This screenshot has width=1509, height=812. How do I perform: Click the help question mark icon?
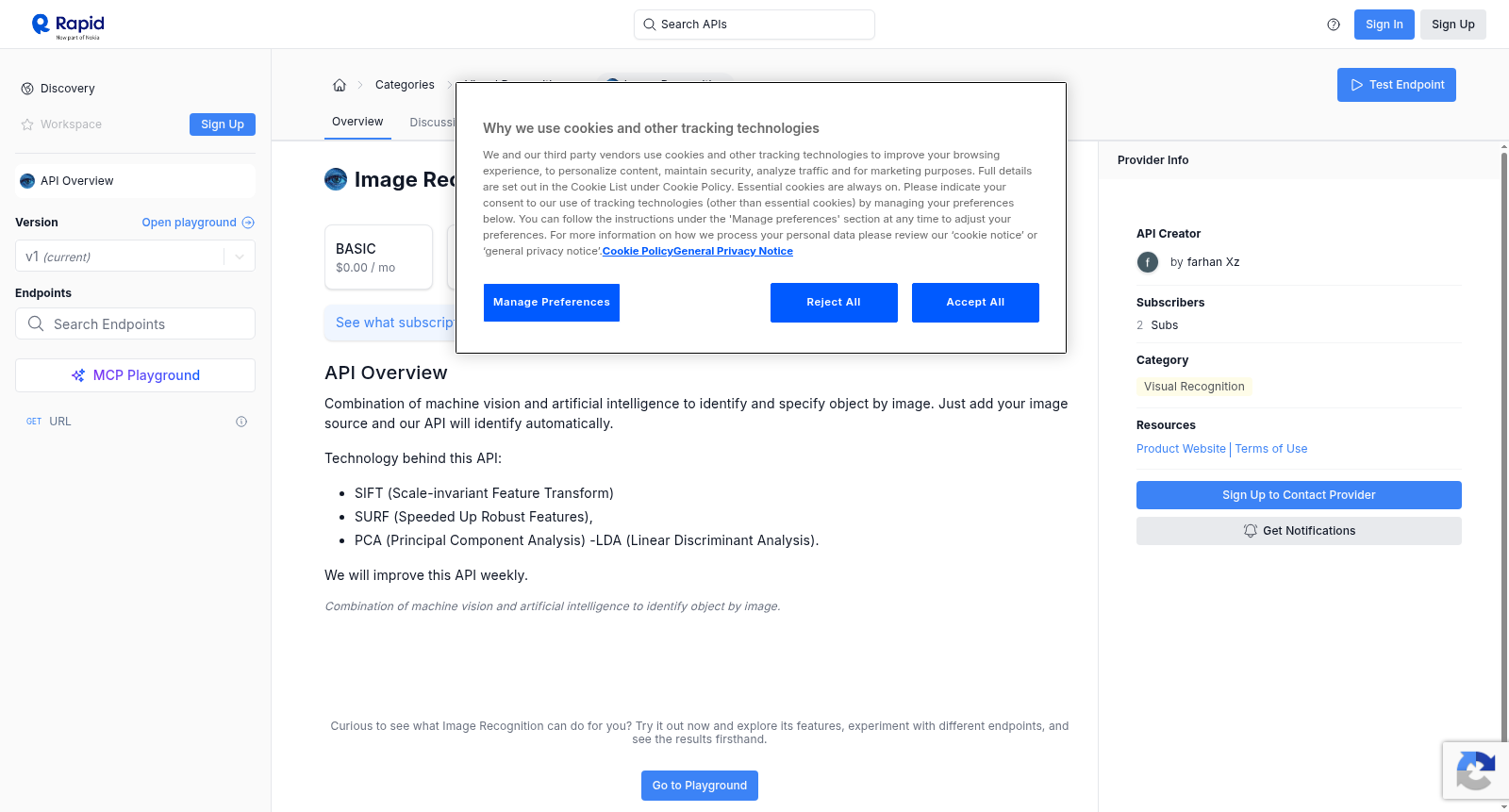click(1334, 25)
